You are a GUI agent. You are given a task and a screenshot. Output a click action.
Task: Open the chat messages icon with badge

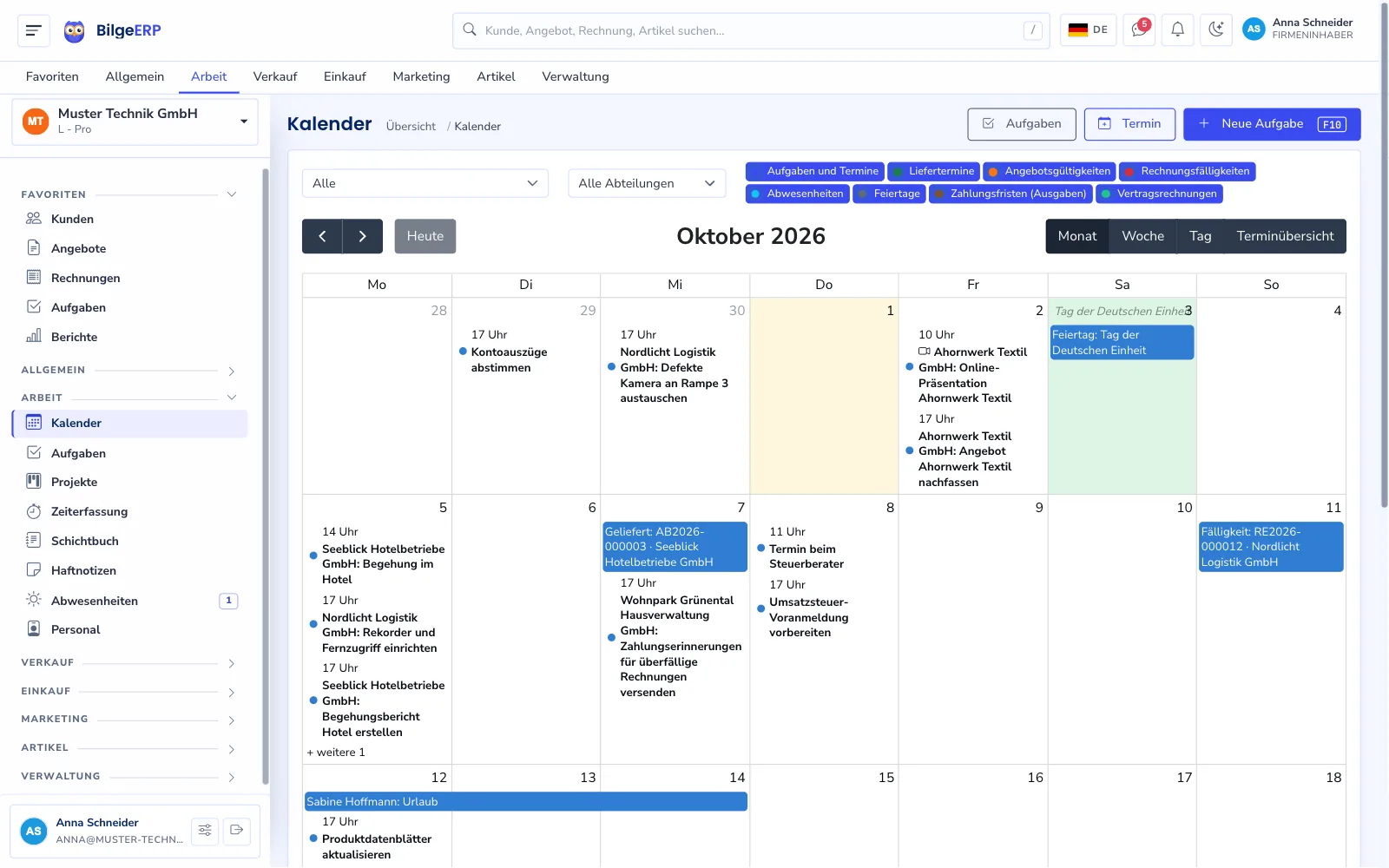click(x=1138, y=30)
